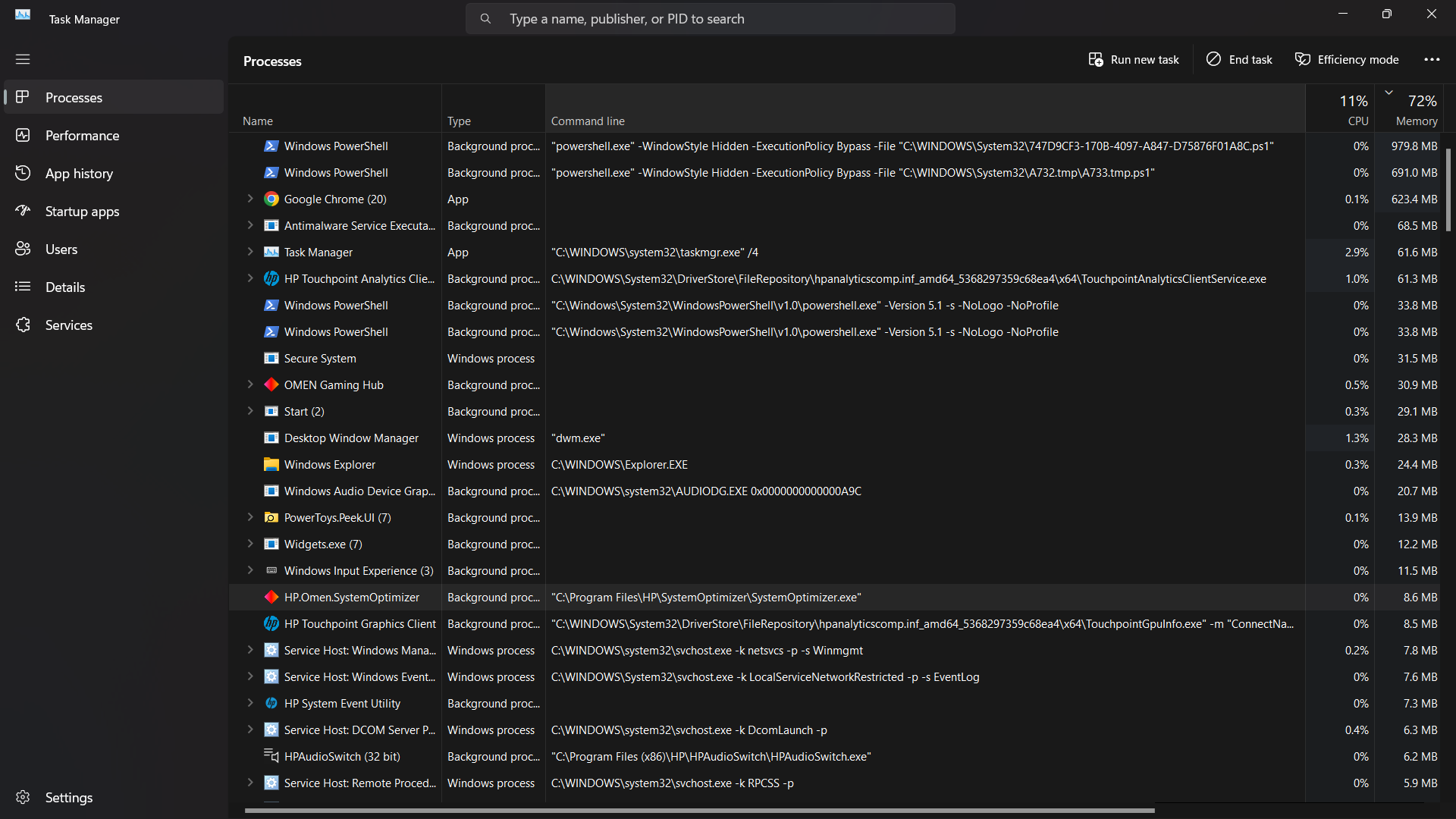Click the HPAudioSwitch process icon
The width and height of the screenshot is (1456, 819).
271,756
